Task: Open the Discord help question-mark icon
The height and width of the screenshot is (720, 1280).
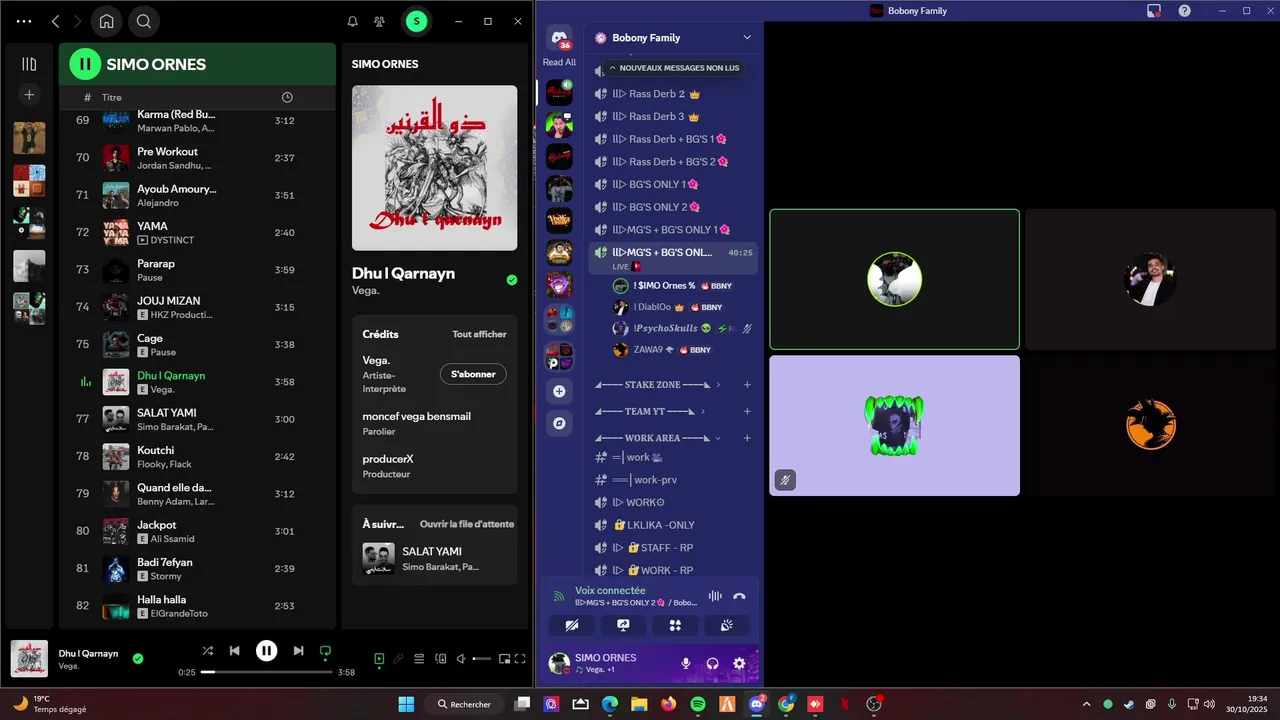Action: 1185,10
